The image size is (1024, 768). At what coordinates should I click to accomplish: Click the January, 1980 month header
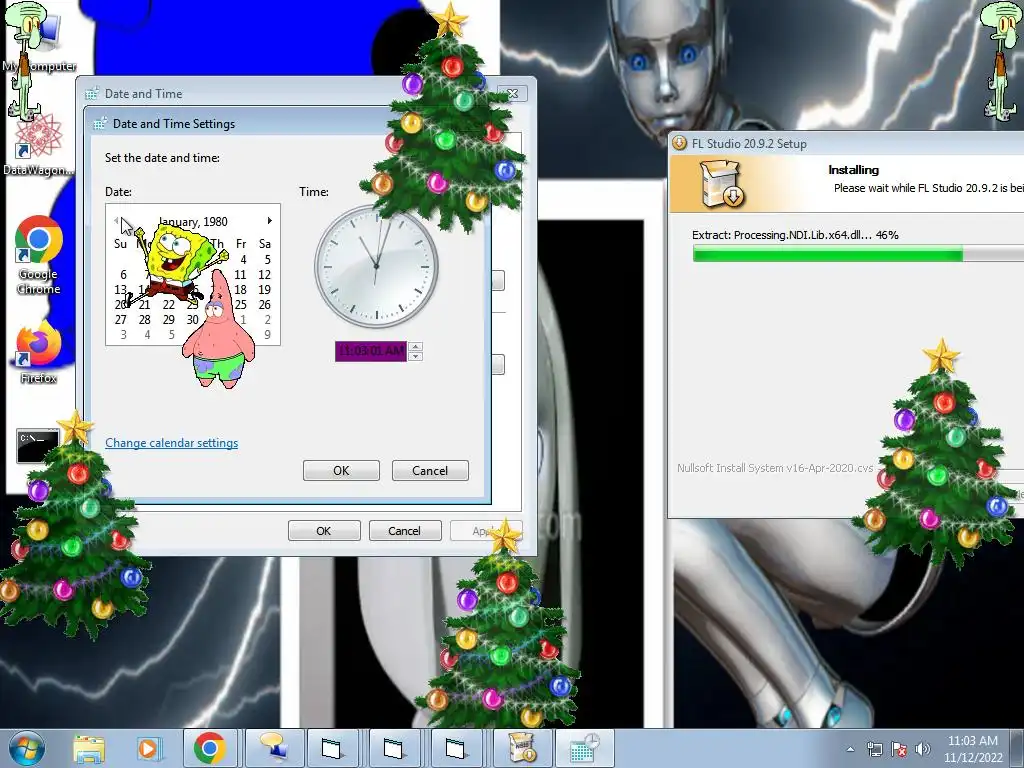click(193, 221)
